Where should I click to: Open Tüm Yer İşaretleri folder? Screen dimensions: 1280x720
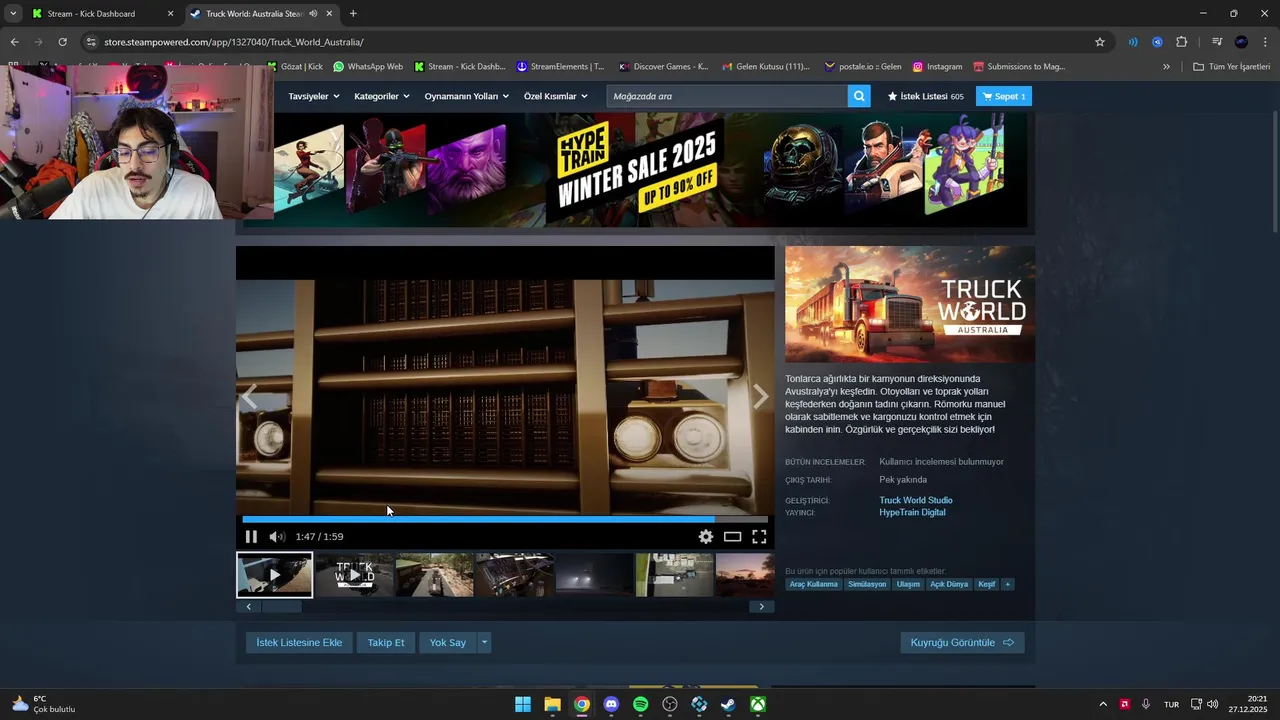(x=1231, y=67)
